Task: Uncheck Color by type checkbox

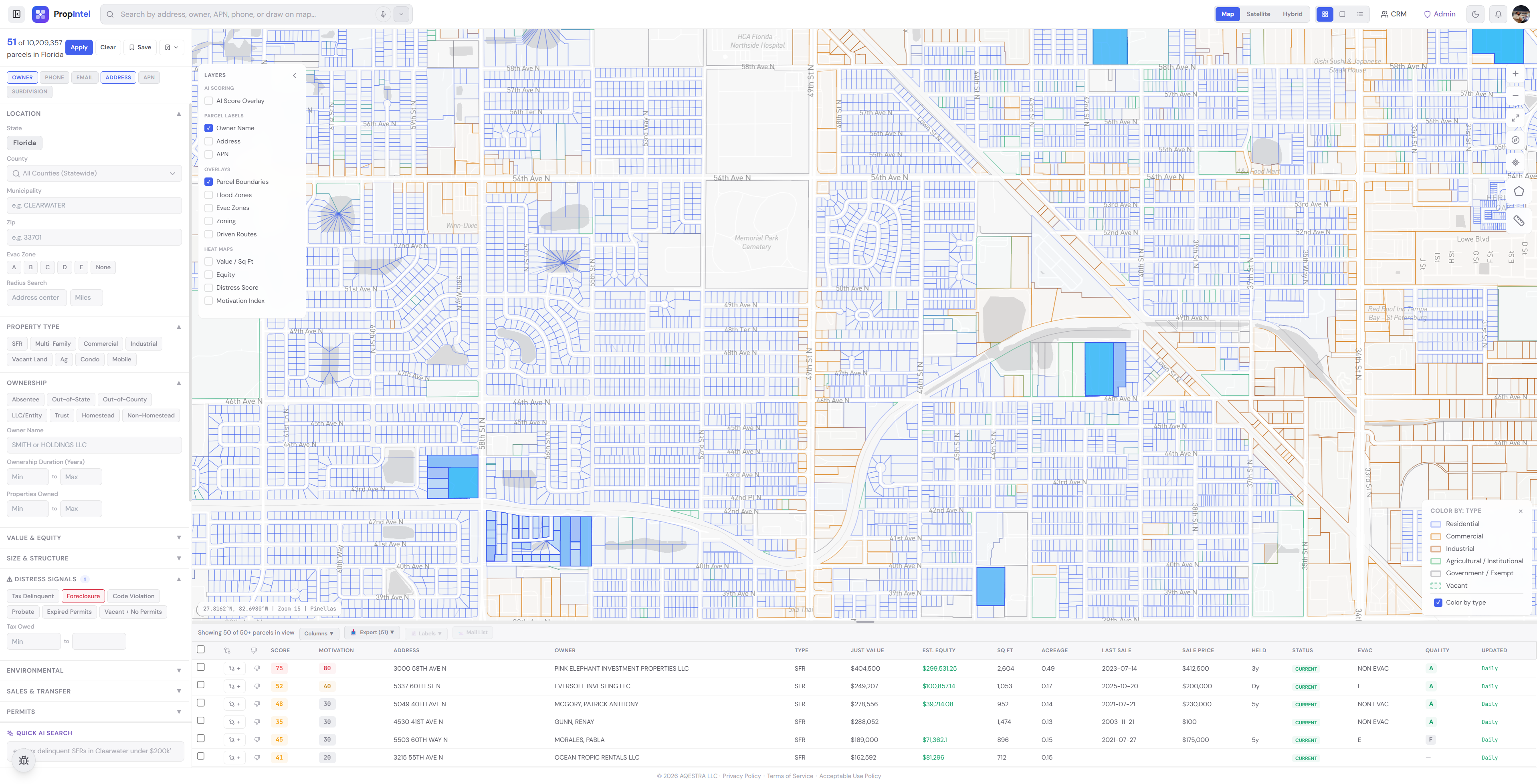Action: pyautogui.click(x=1438, y=602)
